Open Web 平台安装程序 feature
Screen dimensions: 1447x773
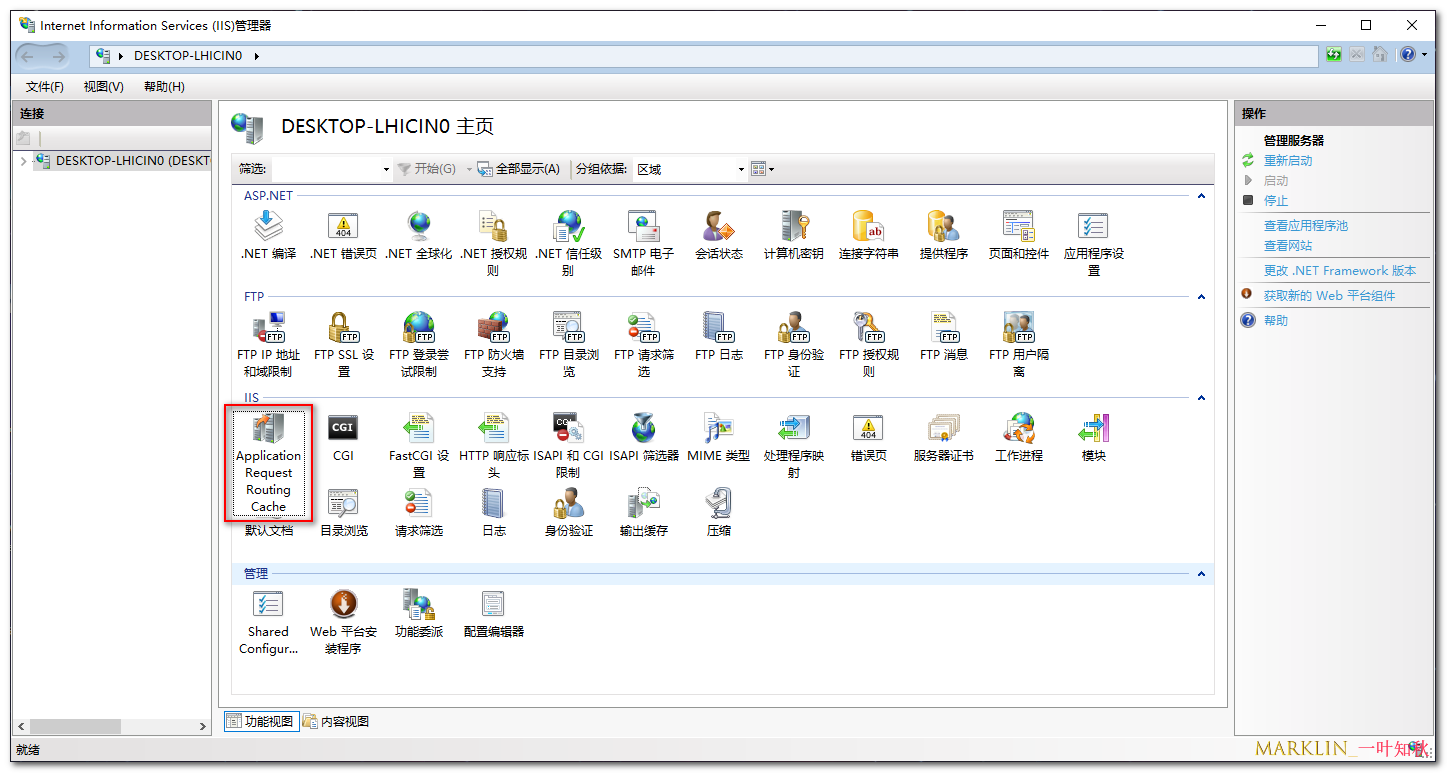(x=343, y=622)
